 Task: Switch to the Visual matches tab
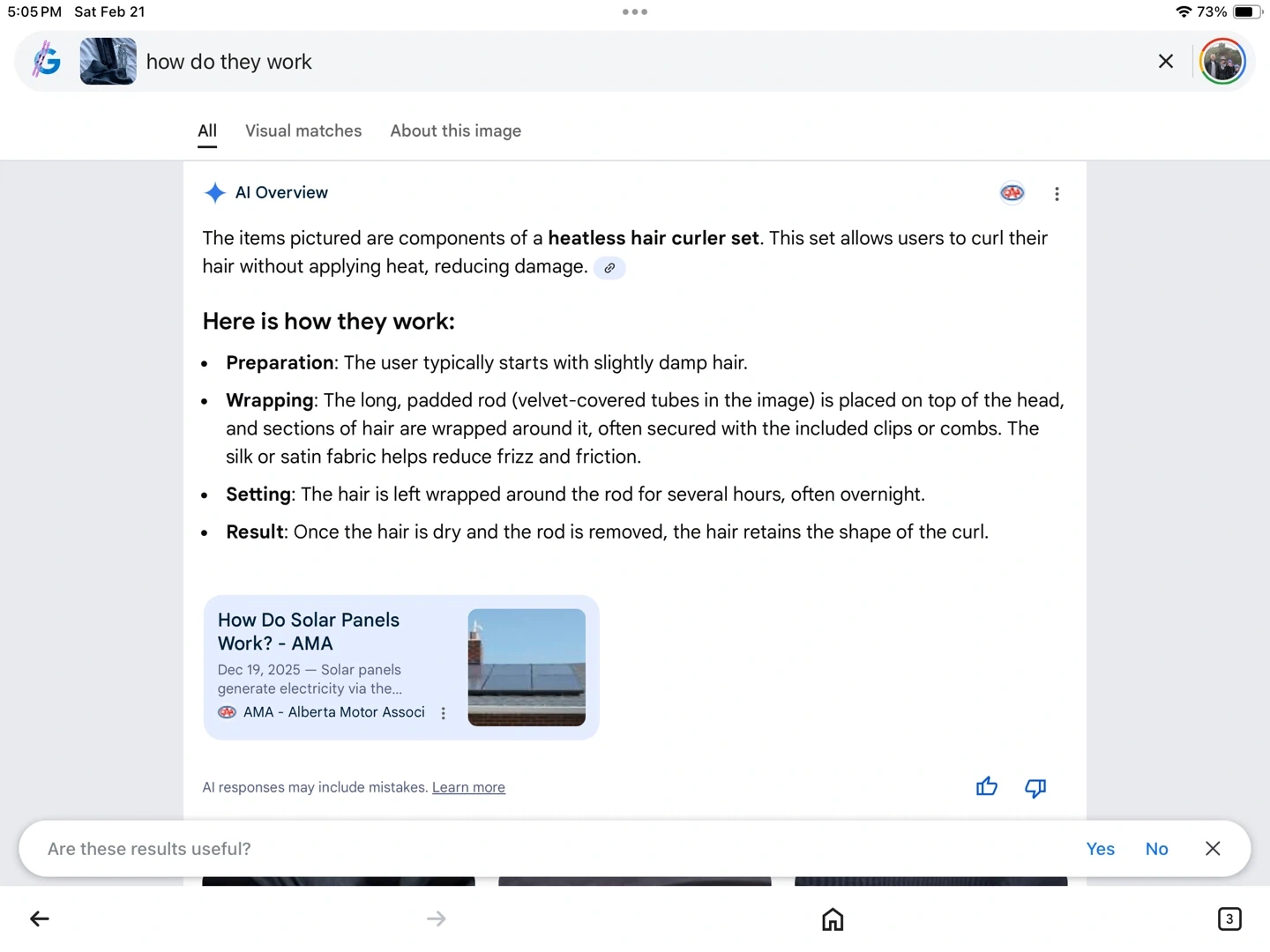[x=303, y=131]
